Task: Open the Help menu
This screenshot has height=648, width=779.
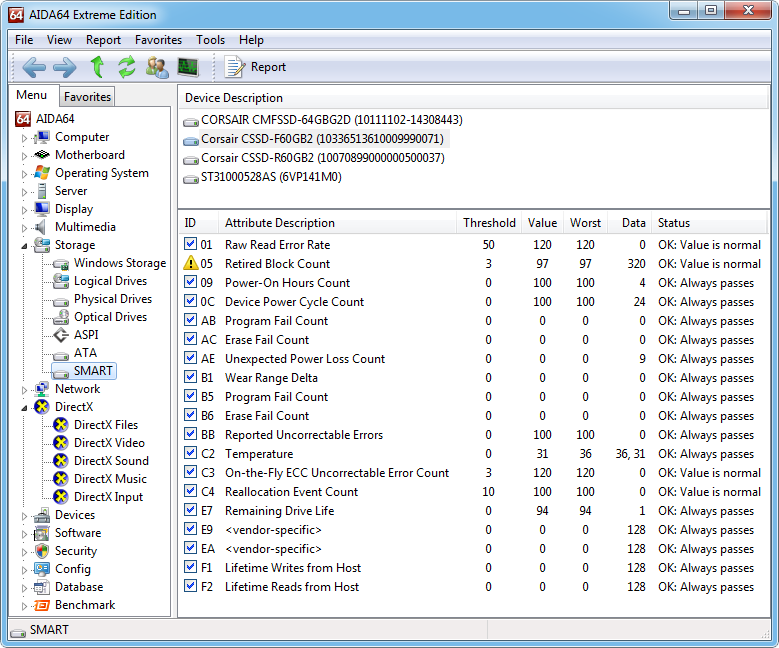Action: [251, 40]
